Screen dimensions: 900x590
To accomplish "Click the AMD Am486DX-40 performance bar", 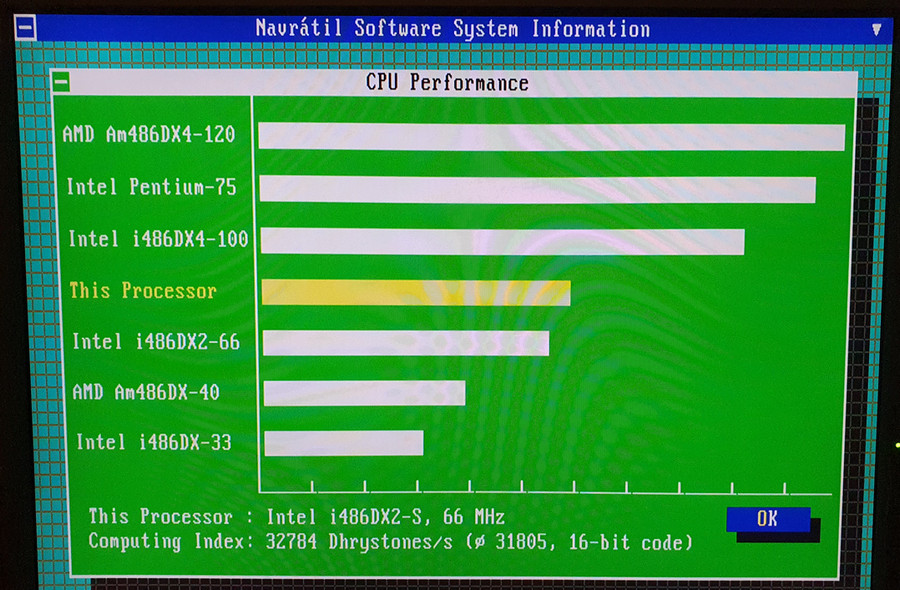I will pos(364,393).
